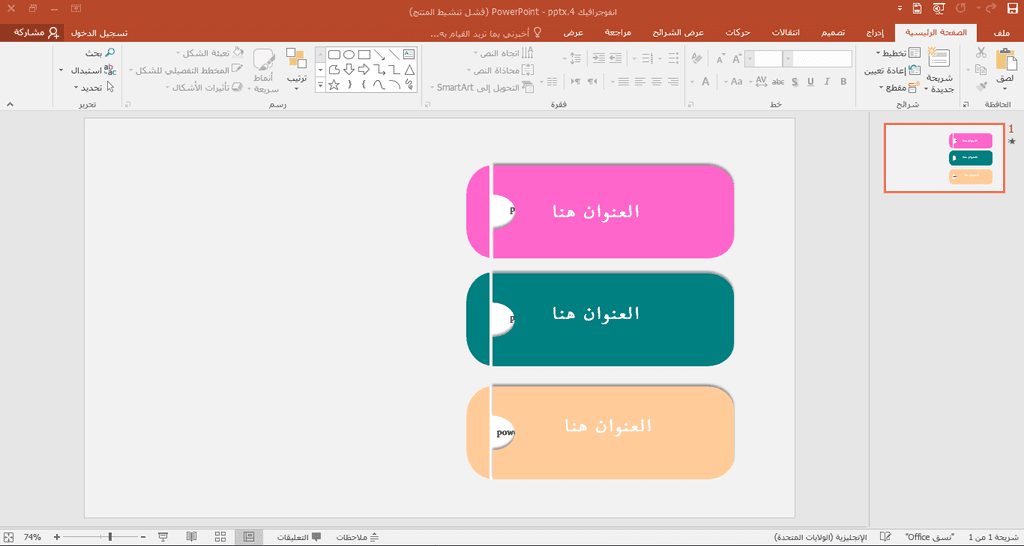This screenshot has width=1024, height=546.
Task: Select the star shape in gallery
Action: click(x=334, y=85)
